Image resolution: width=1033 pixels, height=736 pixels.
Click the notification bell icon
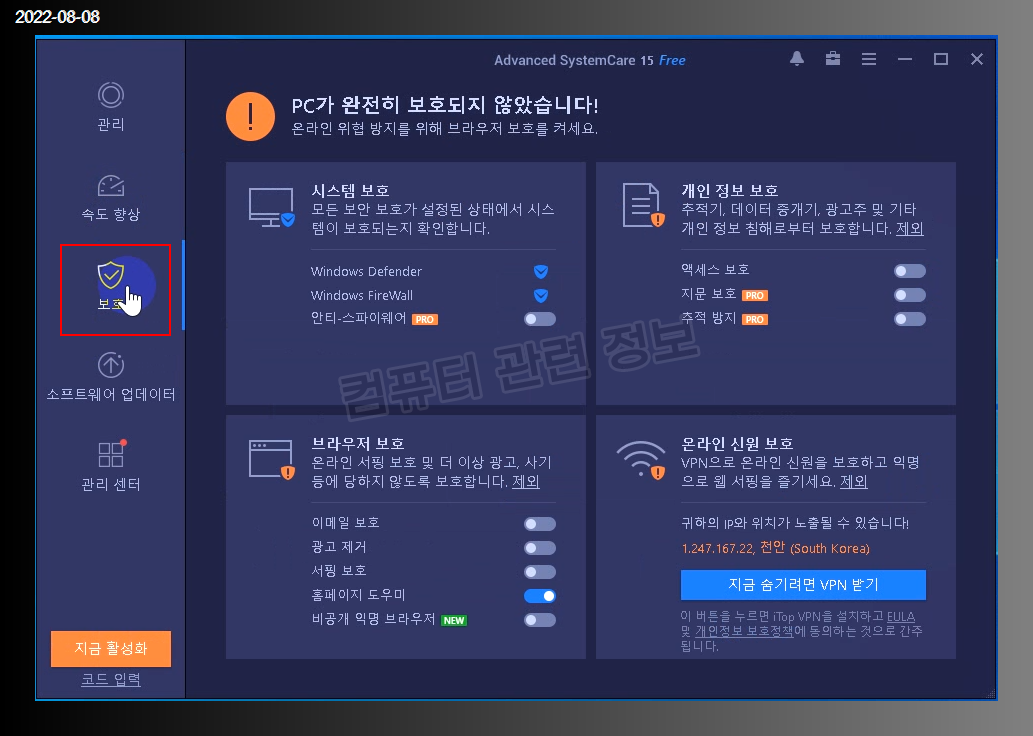pos(796,59)
